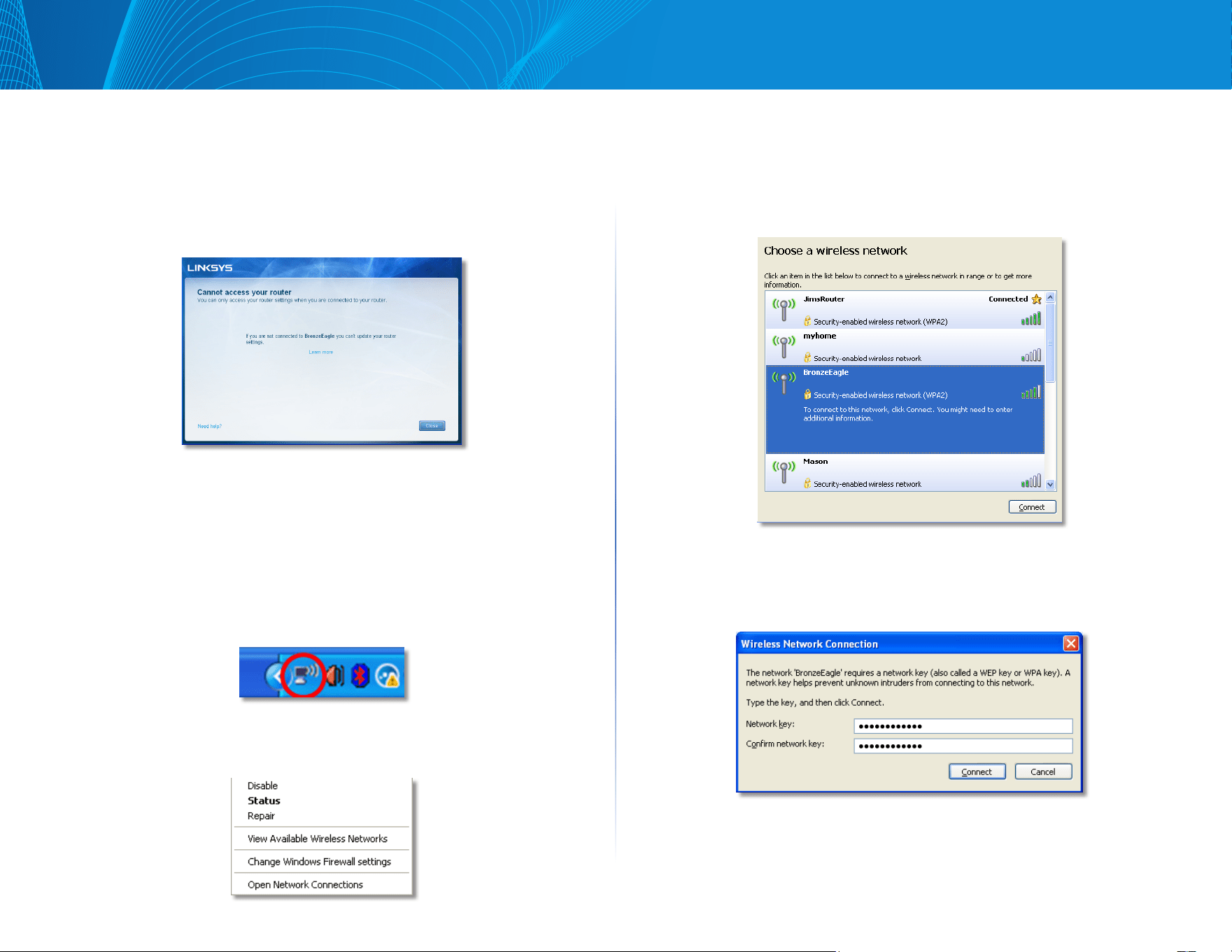Open the Learn more link in Linksys dialog

321,353
